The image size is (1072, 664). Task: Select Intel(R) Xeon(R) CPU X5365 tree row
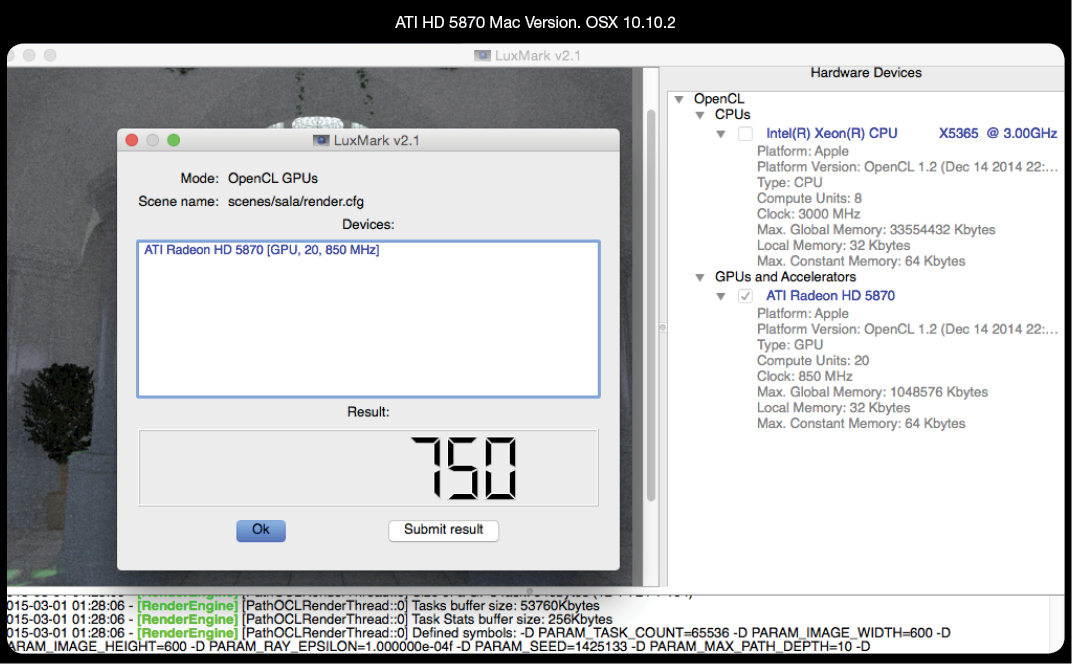click(x=911, y=133)
